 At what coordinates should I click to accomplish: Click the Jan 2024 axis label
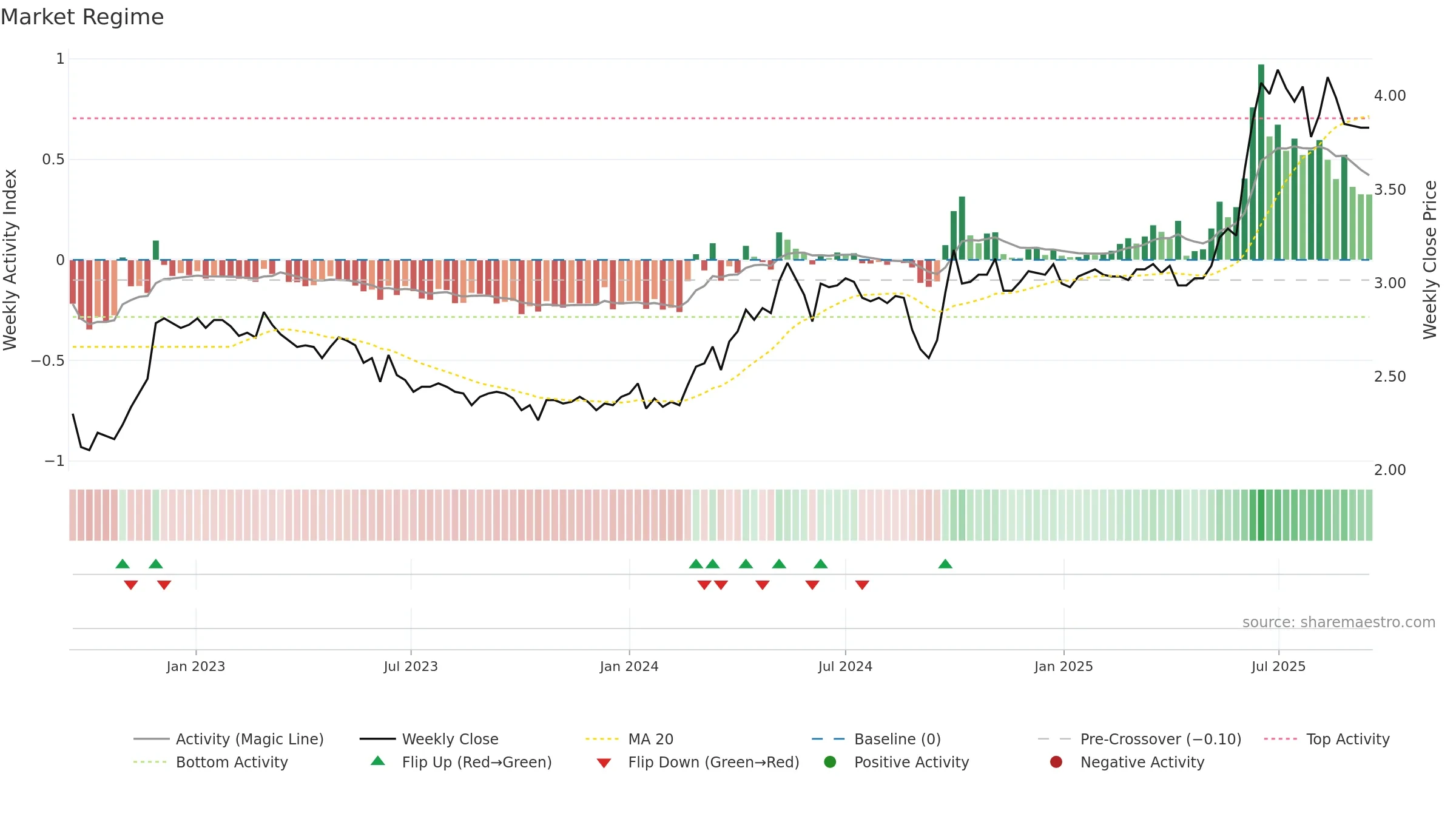point(629,666)
